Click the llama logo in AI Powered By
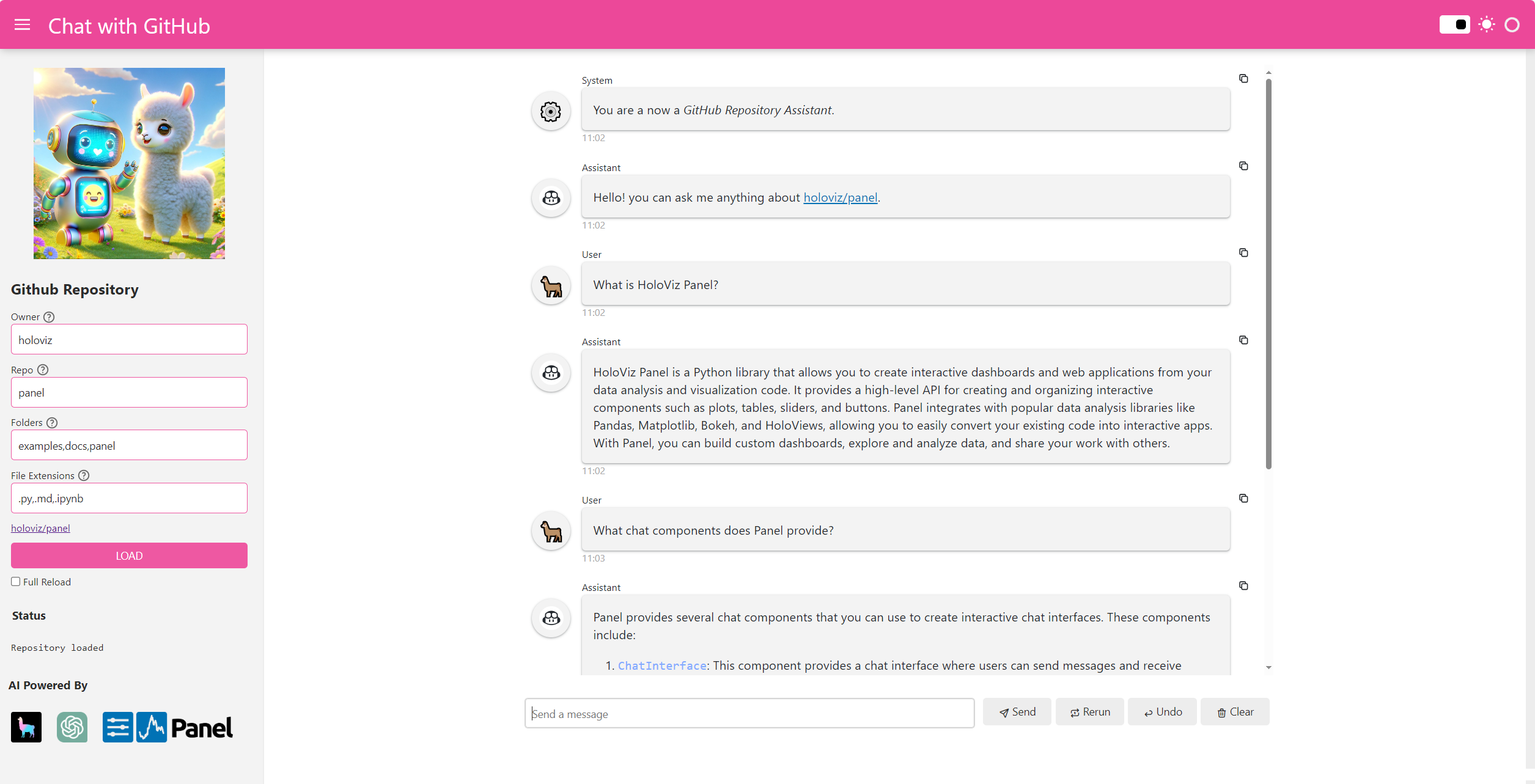This screenshot has height=784, width=1535. click(x=26, y=727)
